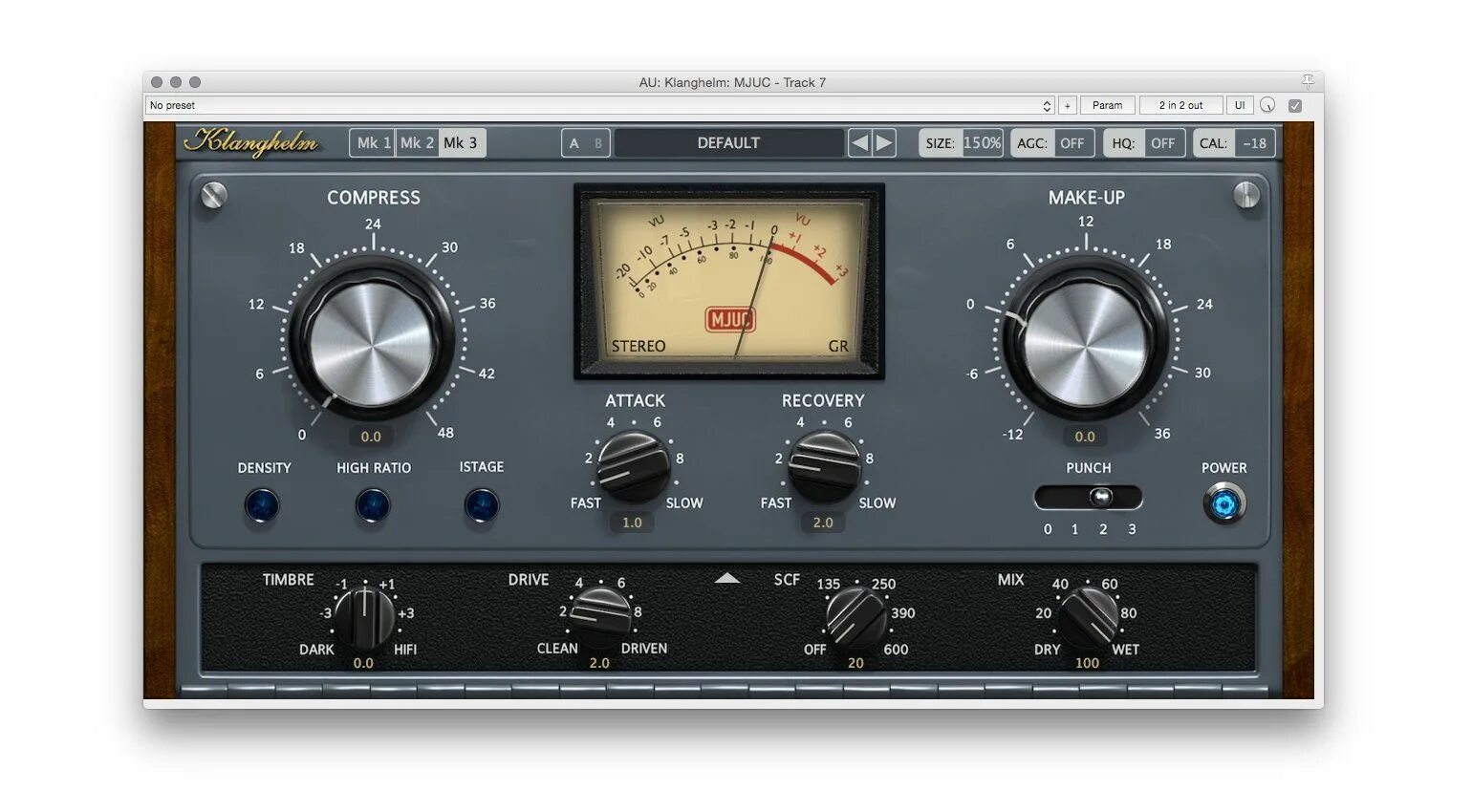
Task: Close the plugin window with red button
Action: 157,82
